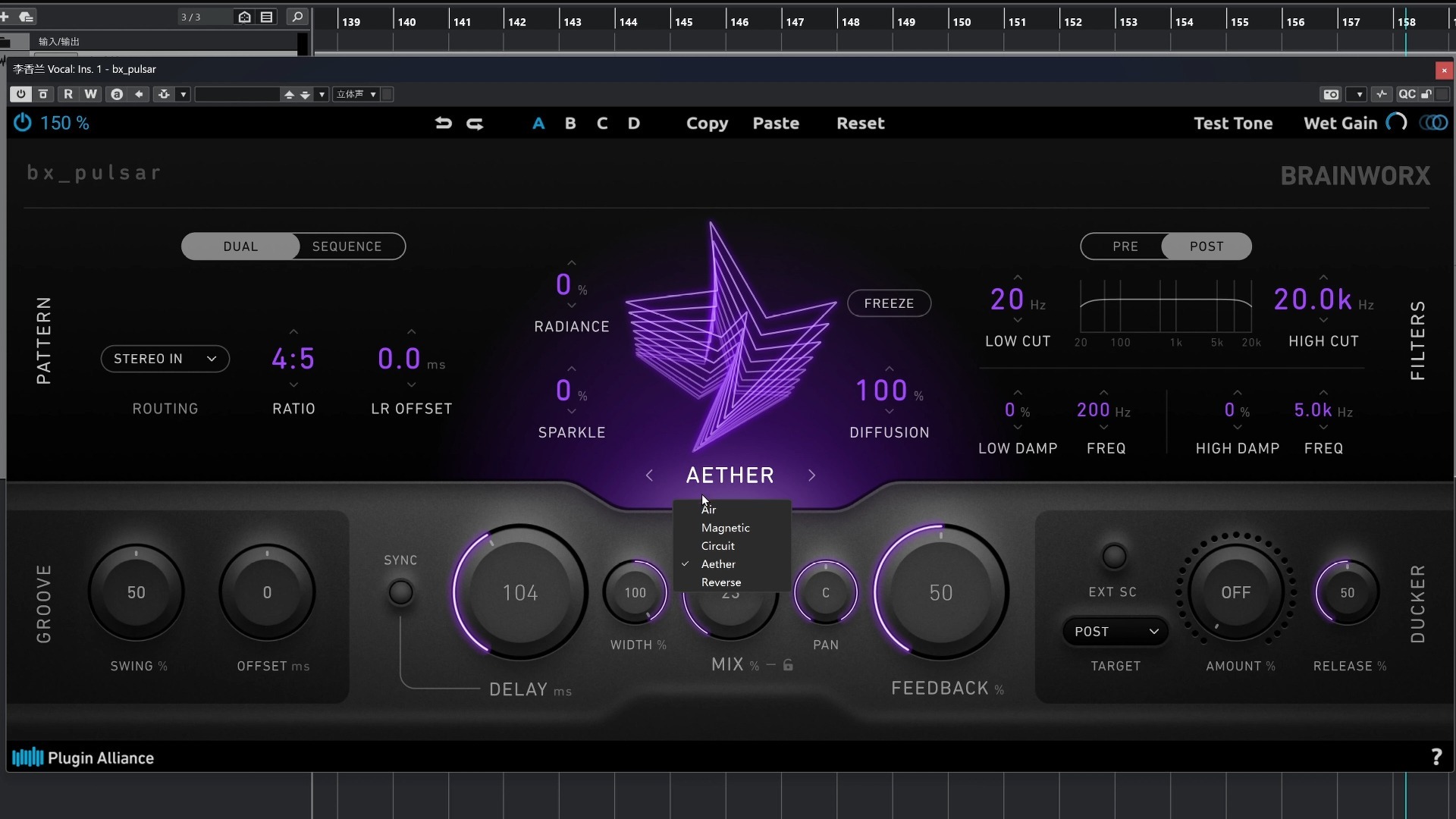Click the empty preset name field
Screen dimensions: 1456x819
point(239,94)
